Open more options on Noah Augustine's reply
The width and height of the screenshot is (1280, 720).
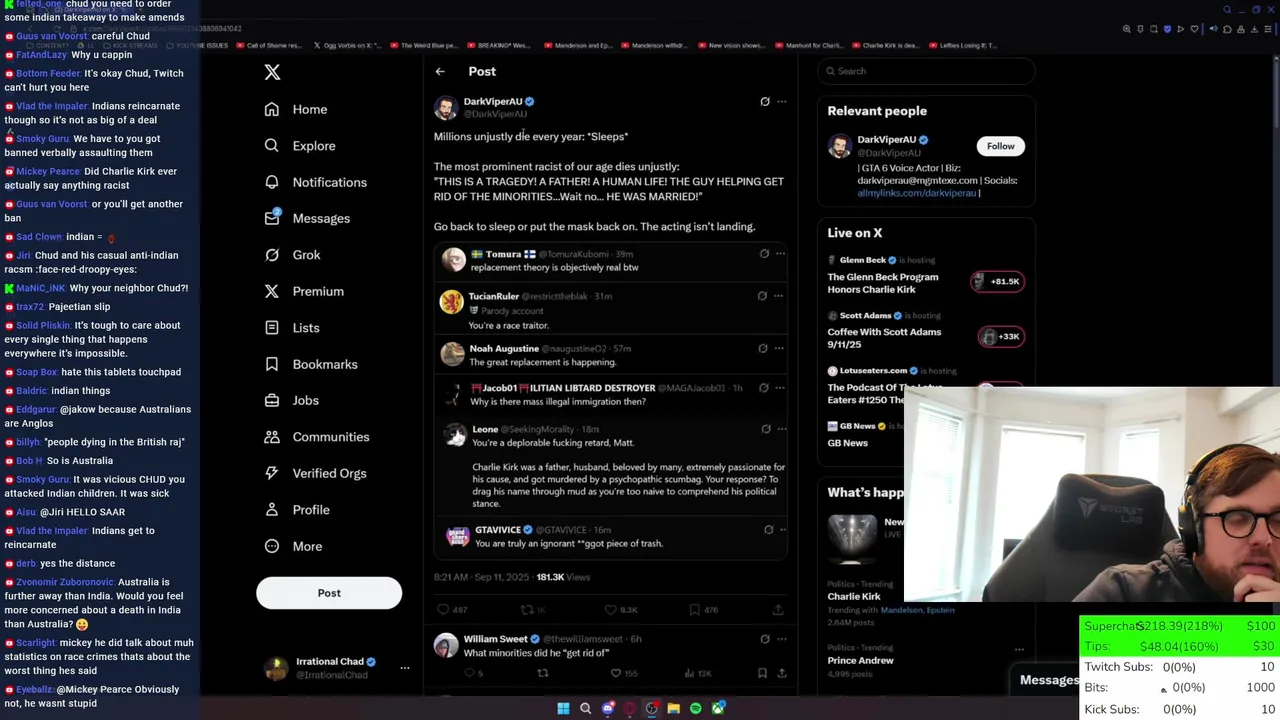(x=780, y=348)
